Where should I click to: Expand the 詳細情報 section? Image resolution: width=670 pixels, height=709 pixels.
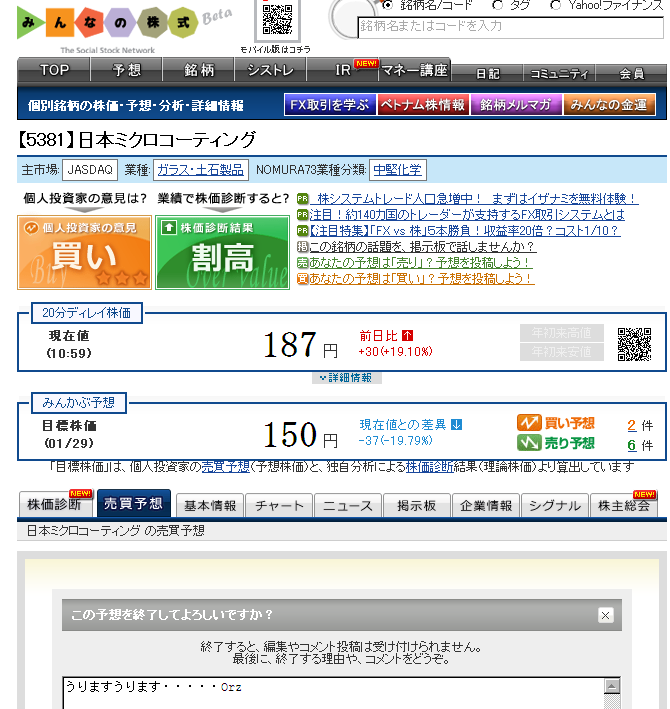[347, 378]
